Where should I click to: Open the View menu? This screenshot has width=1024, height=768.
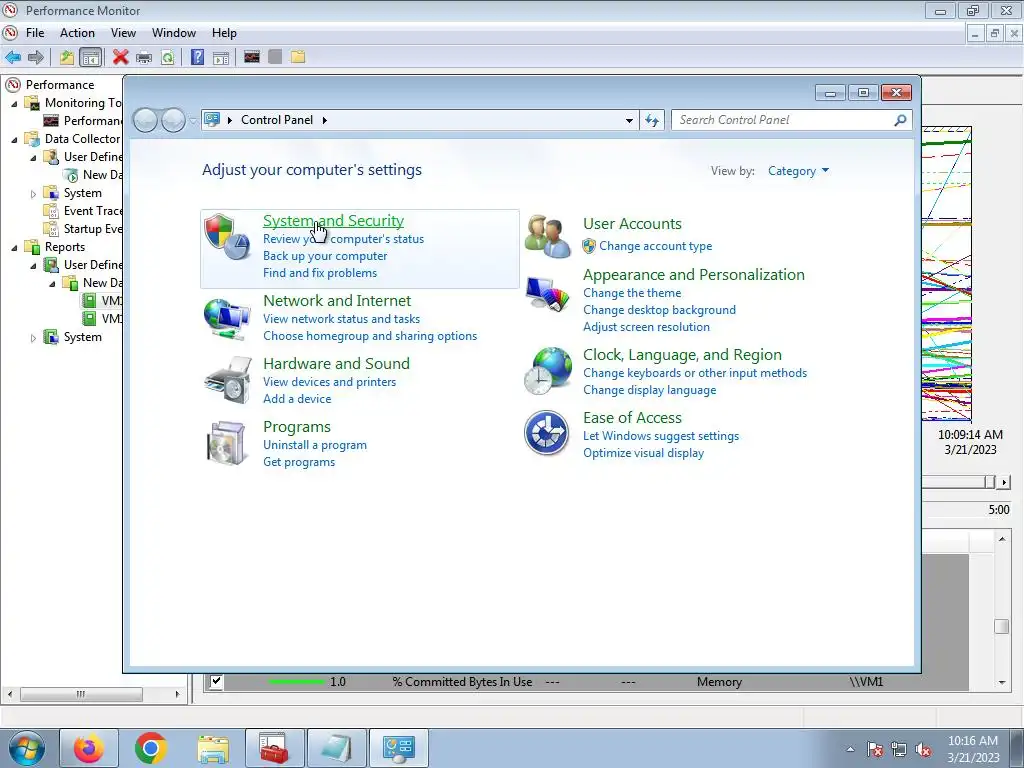(123, 33)
